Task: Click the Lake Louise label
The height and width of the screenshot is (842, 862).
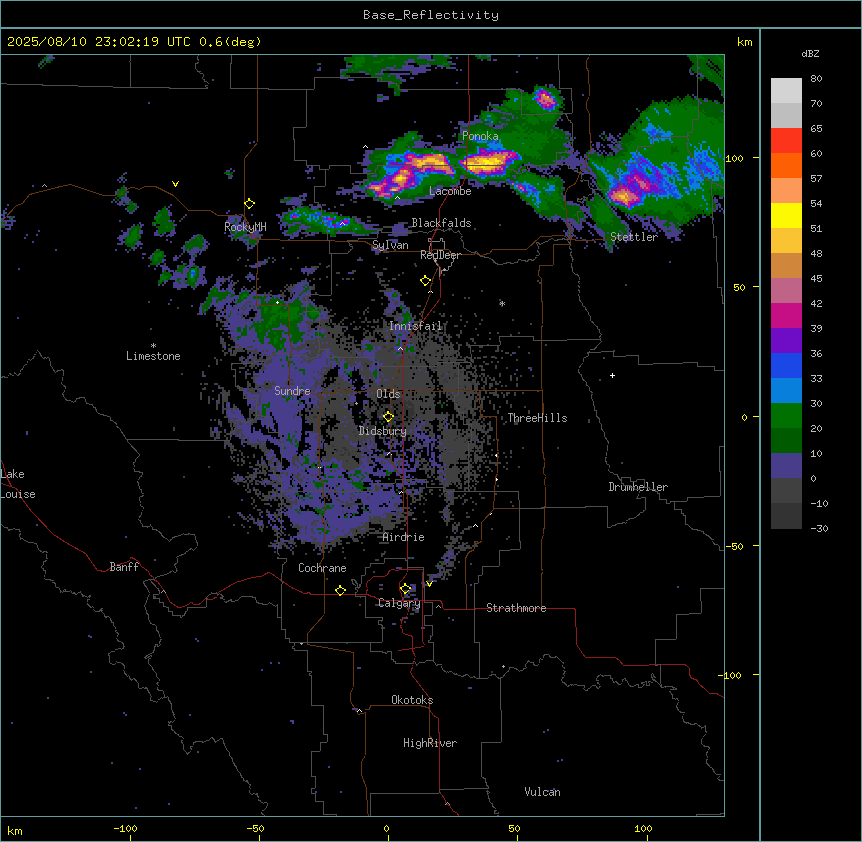Action: tap(18, 484)
